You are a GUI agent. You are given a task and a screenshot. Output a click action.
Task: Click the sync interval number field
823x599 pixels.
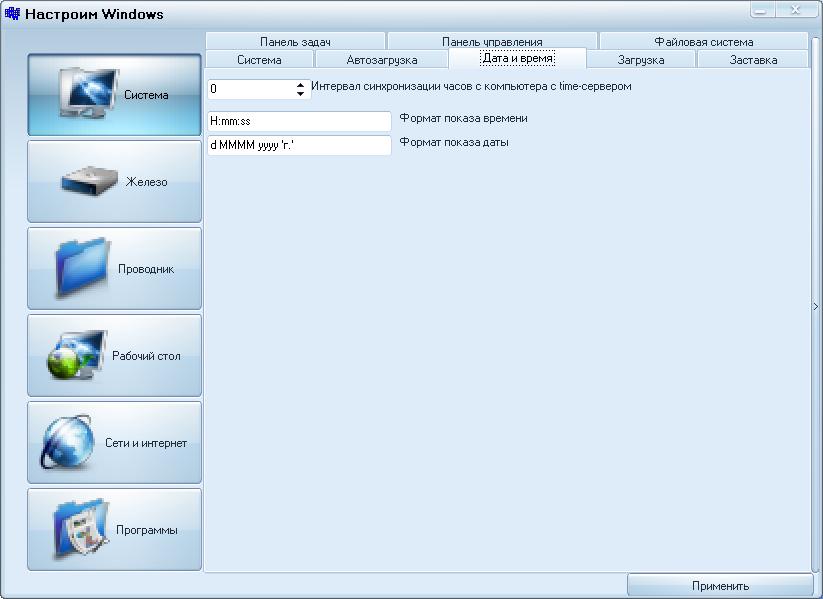click(251, 89)
